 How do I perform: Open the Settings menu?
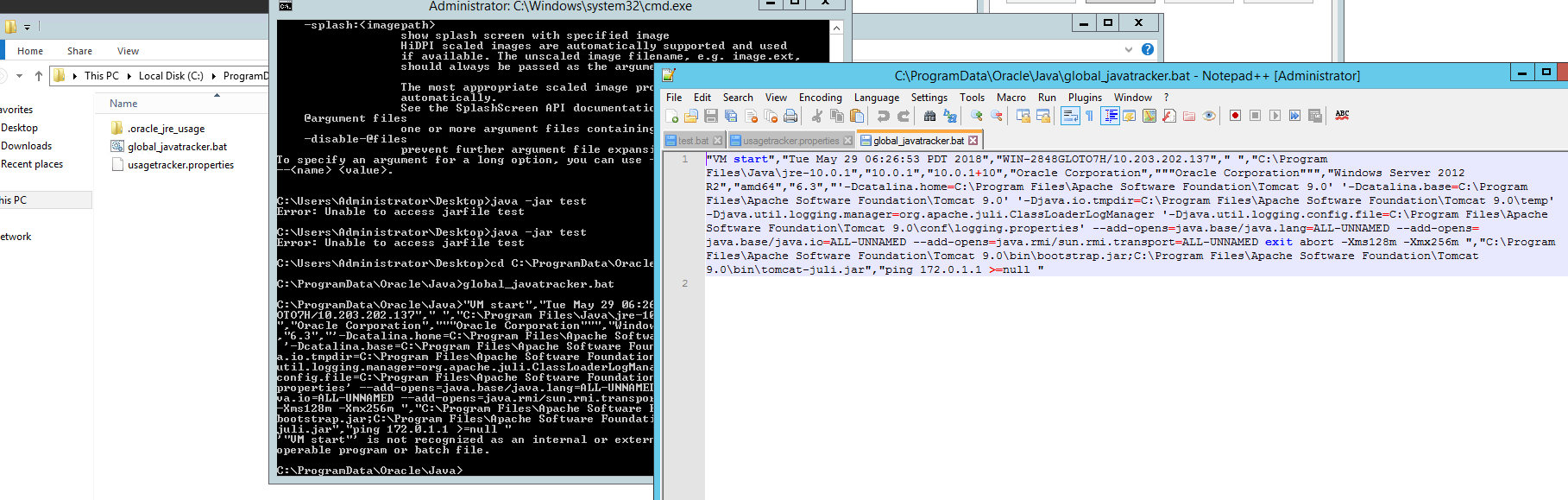[x=929, y=98]
